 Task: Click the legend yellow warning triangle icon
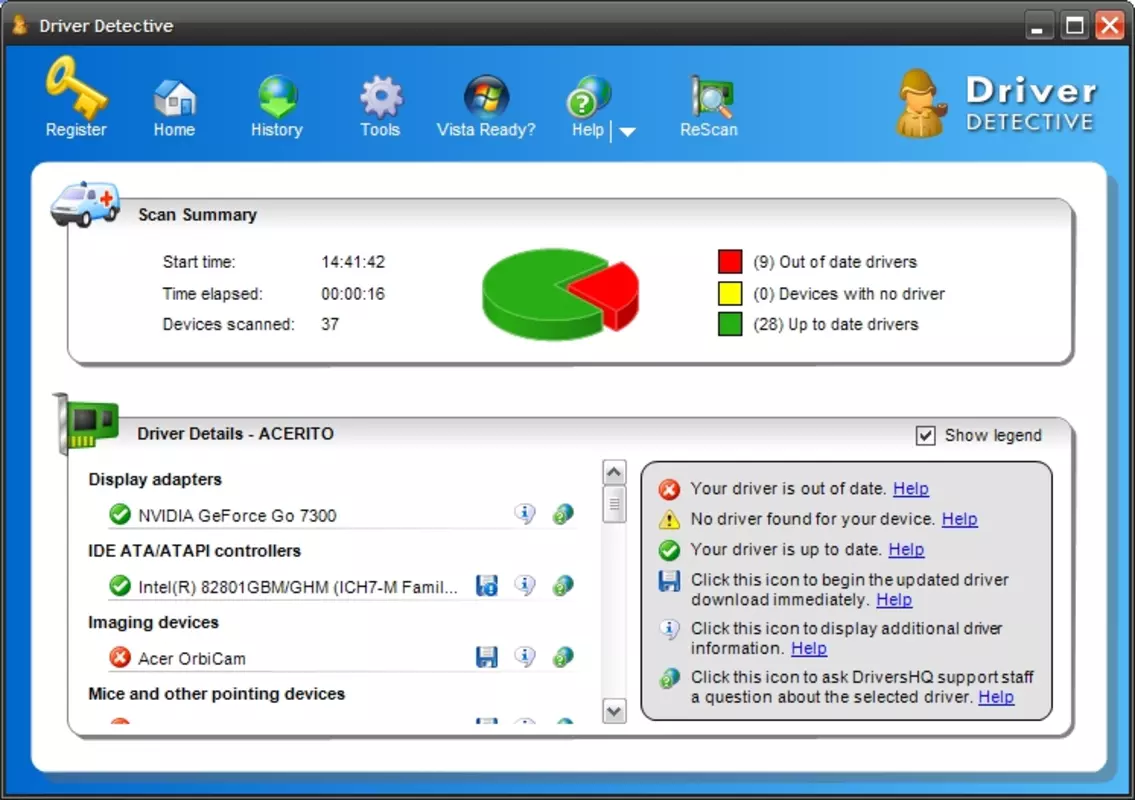point(669,520)
